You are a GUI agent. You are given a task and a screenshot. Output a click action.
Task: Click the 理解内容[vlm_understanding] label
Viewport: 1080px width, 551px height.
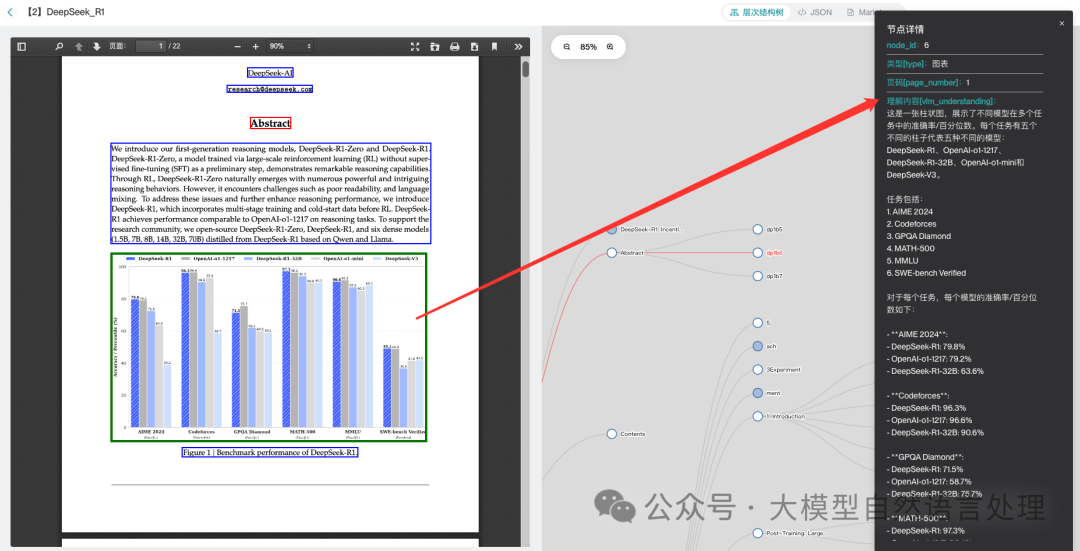(x=942, y=101)
